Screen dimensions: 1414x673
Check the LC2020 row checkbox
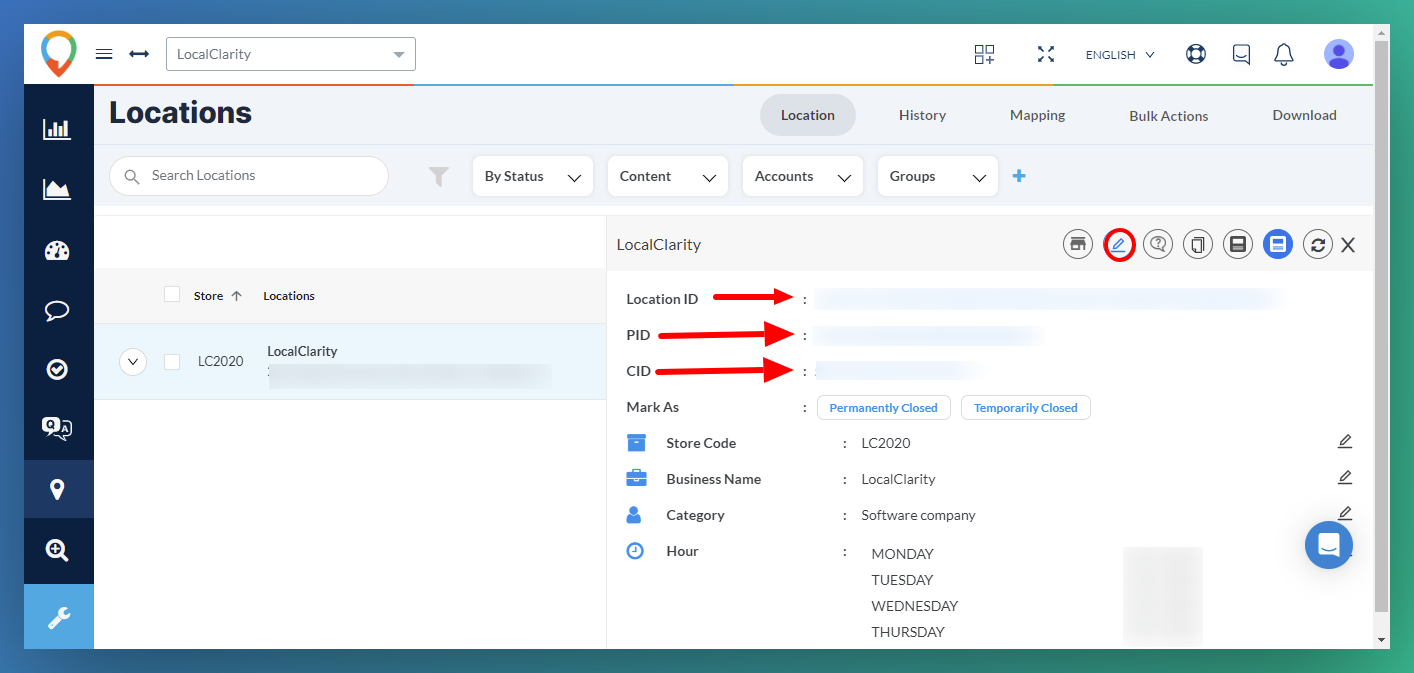[172, 361]
